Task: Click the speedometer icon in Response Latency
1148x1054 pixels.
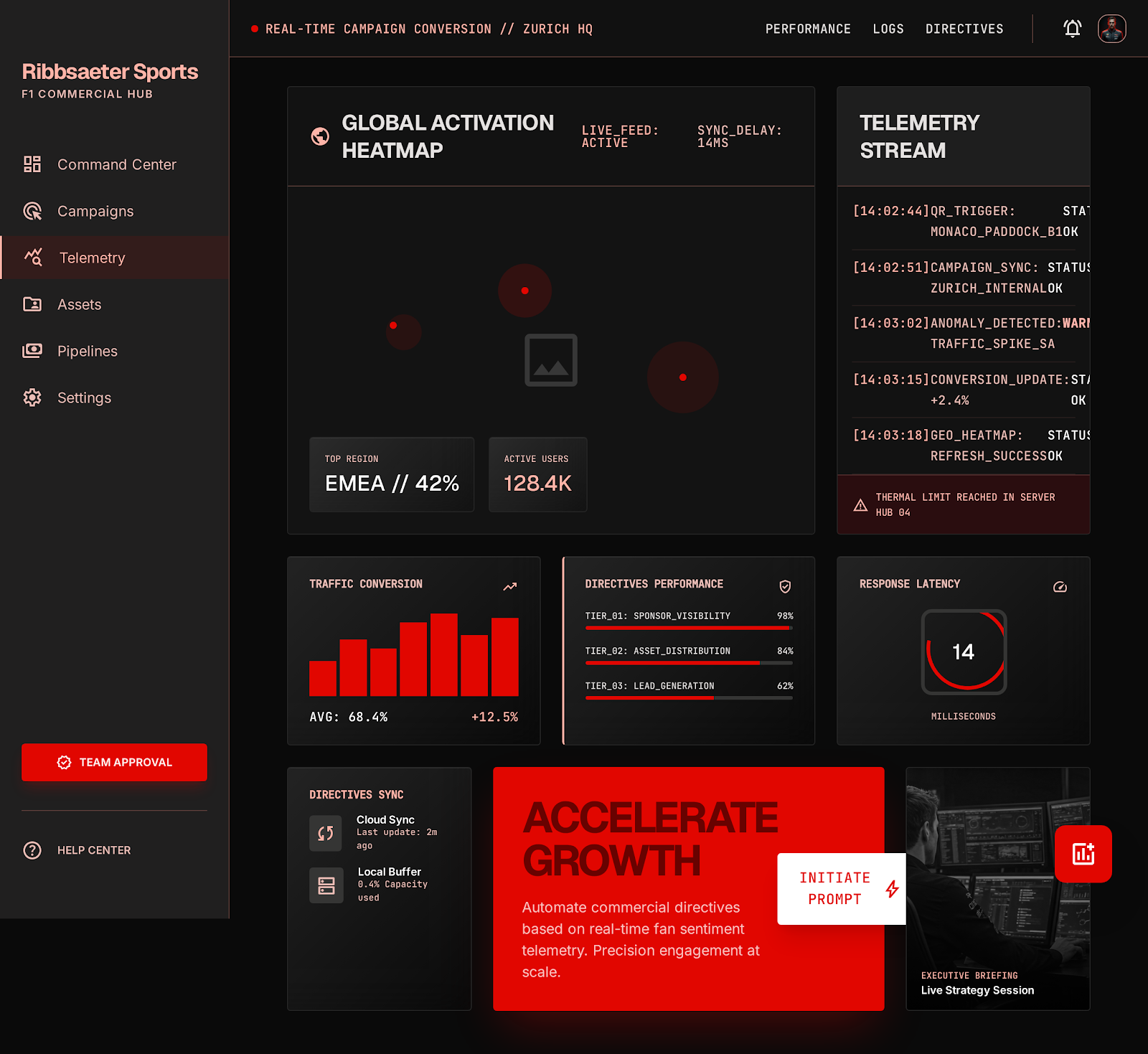Action: (x=1060, y=587)
